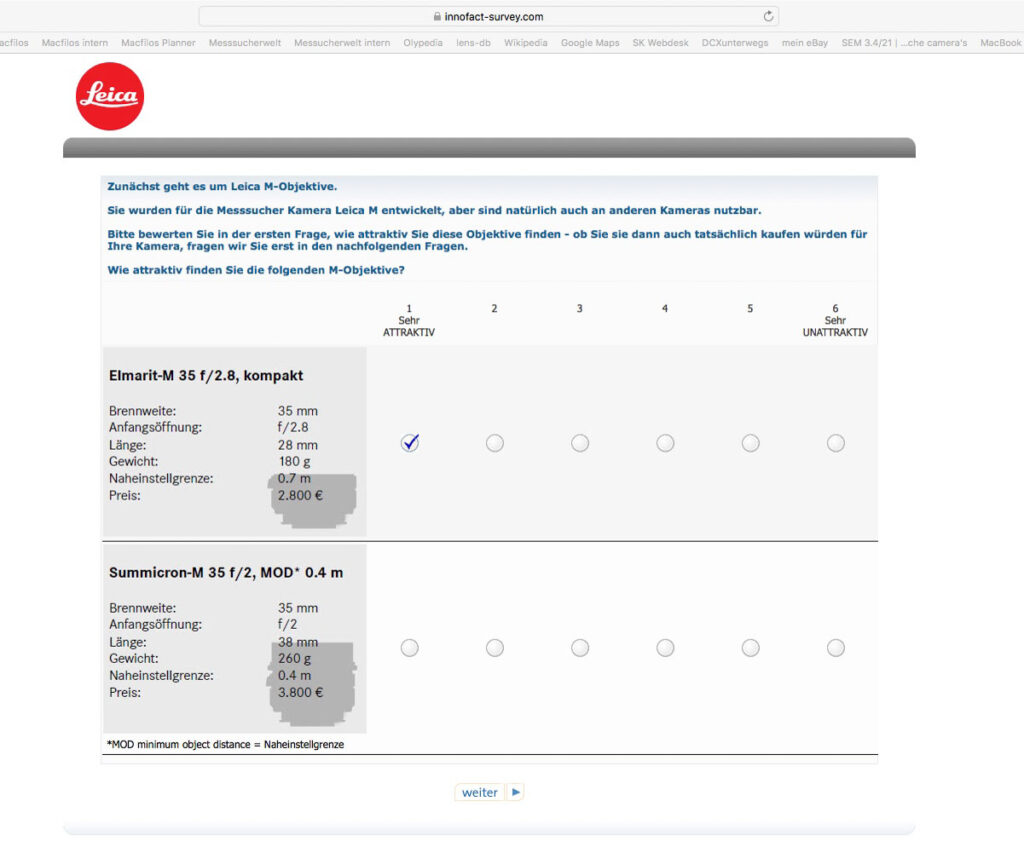The width and height of the screenshot is (1024, 853).
Task: Click the 2.800 € price value
Action: tap(300, 495)
